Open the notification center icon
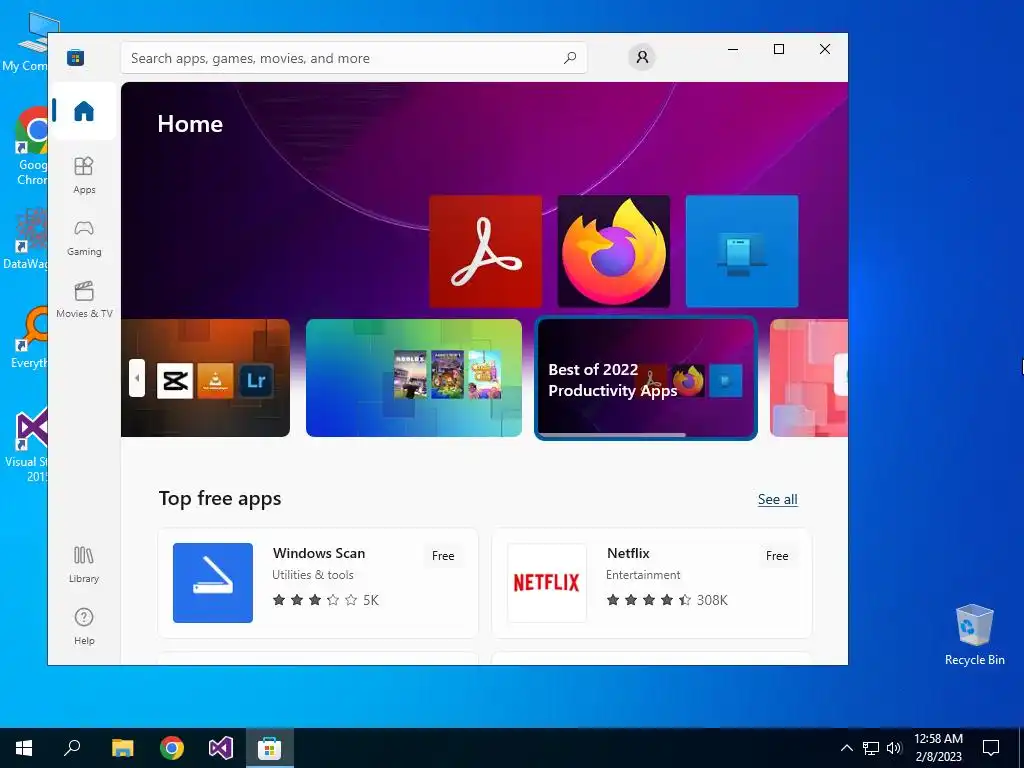Image resolution: width=1024 pixels, height=768 pixels. click(991, 748)
